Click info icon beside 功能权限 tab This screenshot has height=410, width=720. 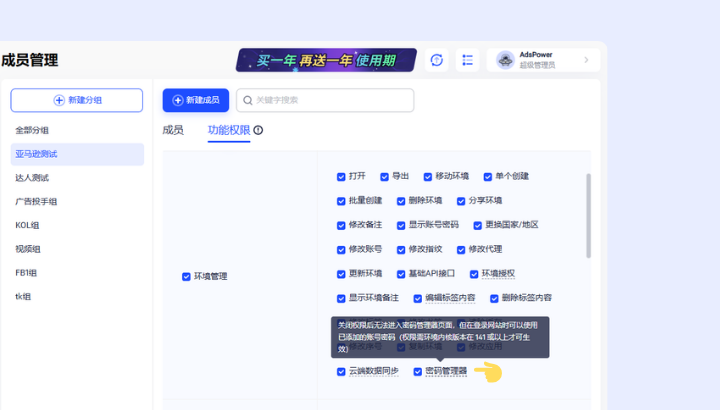coord(259,130)
